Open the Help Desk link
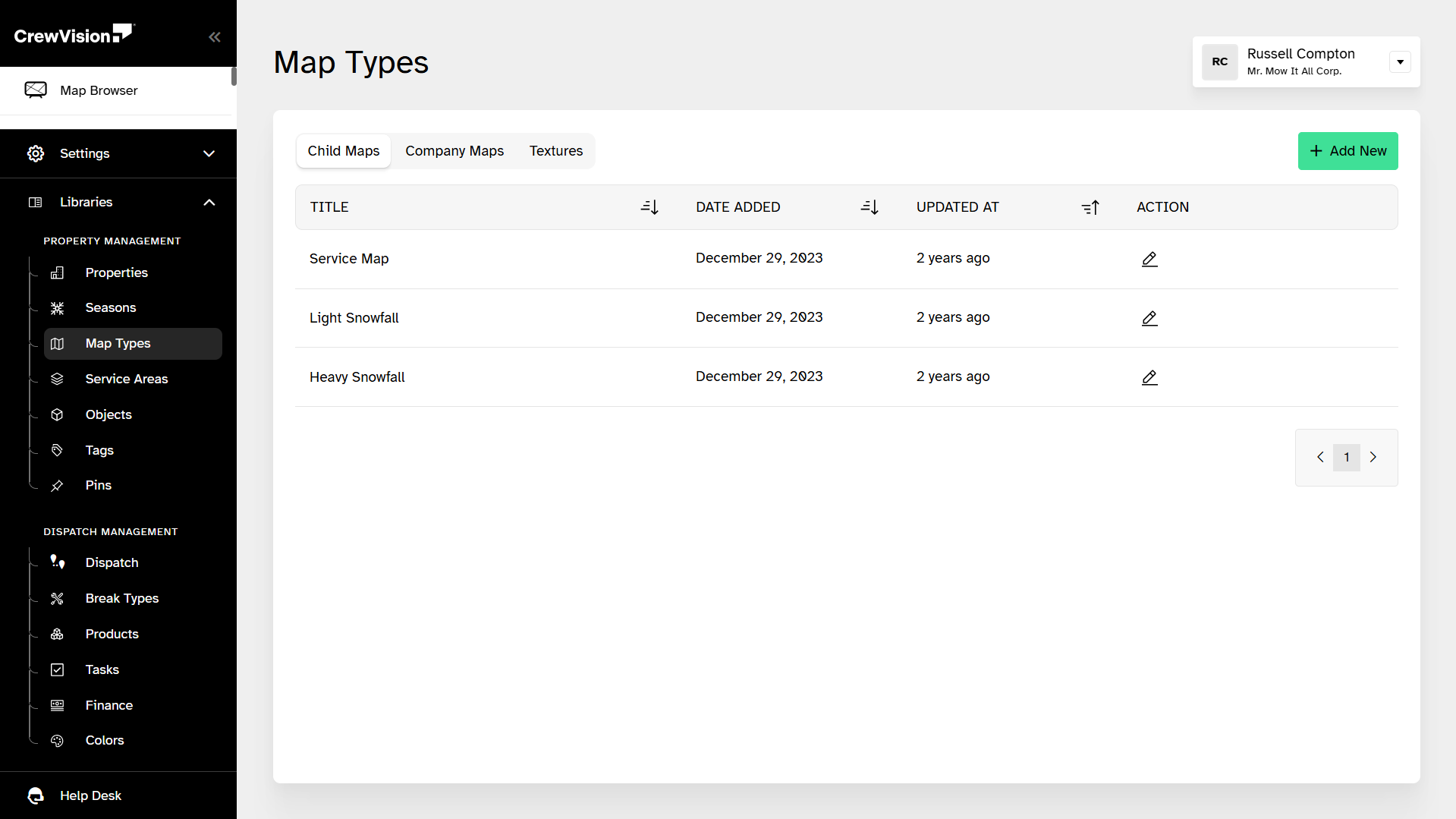The image size is (1456, 819). tap(90, 795)
